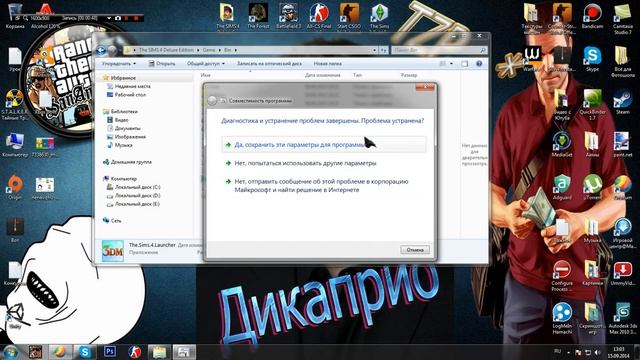
Task: Open Bandicam desktop shortcut
Action: (592, 16)
